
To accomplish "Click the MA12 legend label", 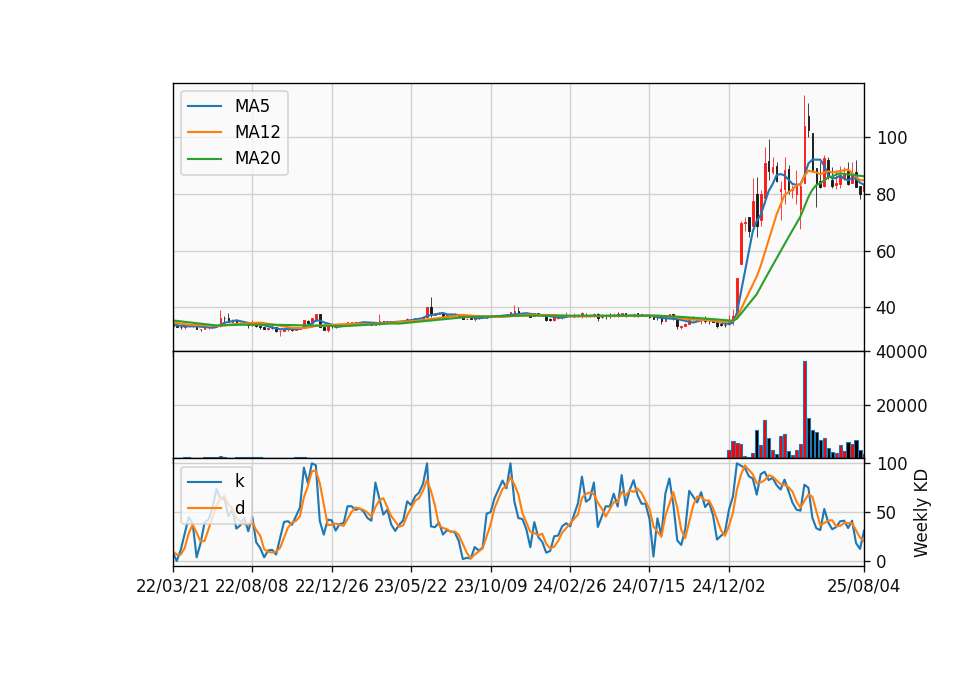I will click(x=257, y=132).
